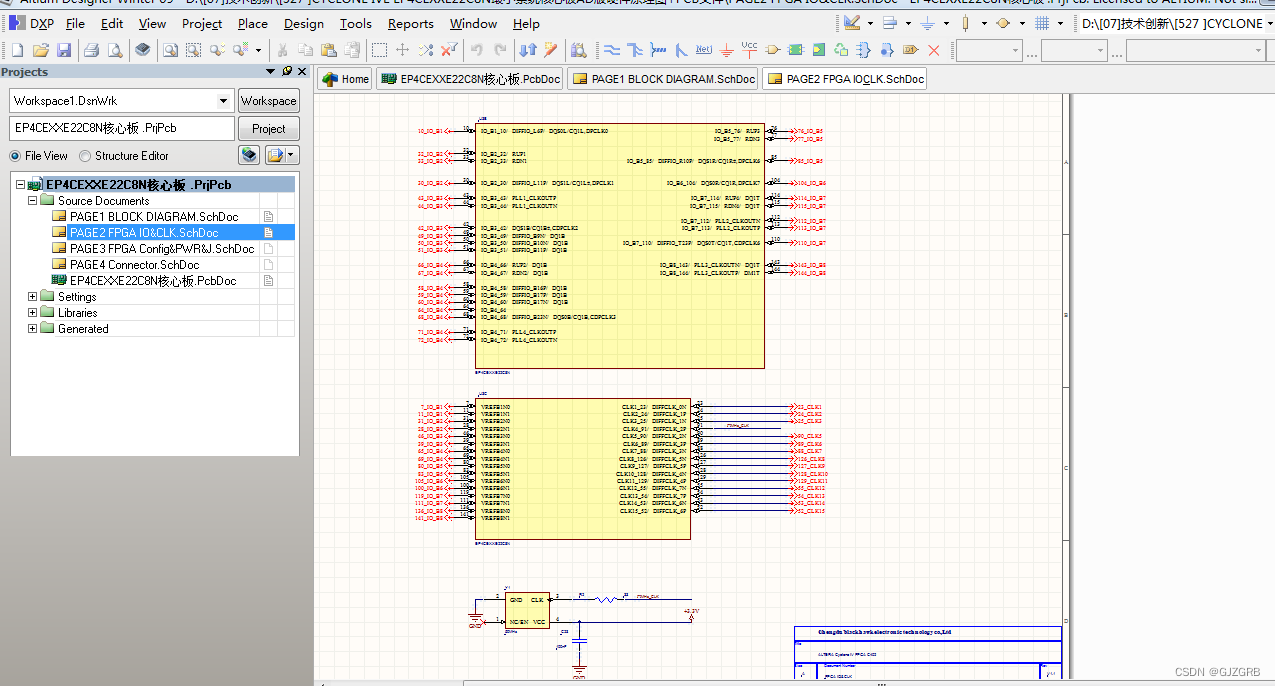Click the Place Bus tool icon
1275x686 pixels.
(x=635, y=49)
